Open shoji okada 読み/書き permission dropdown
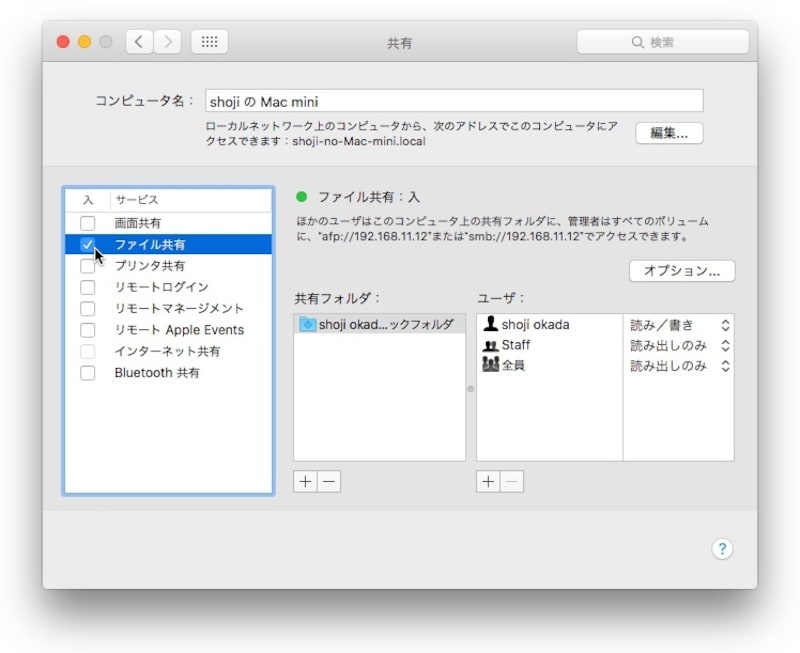 725,325
